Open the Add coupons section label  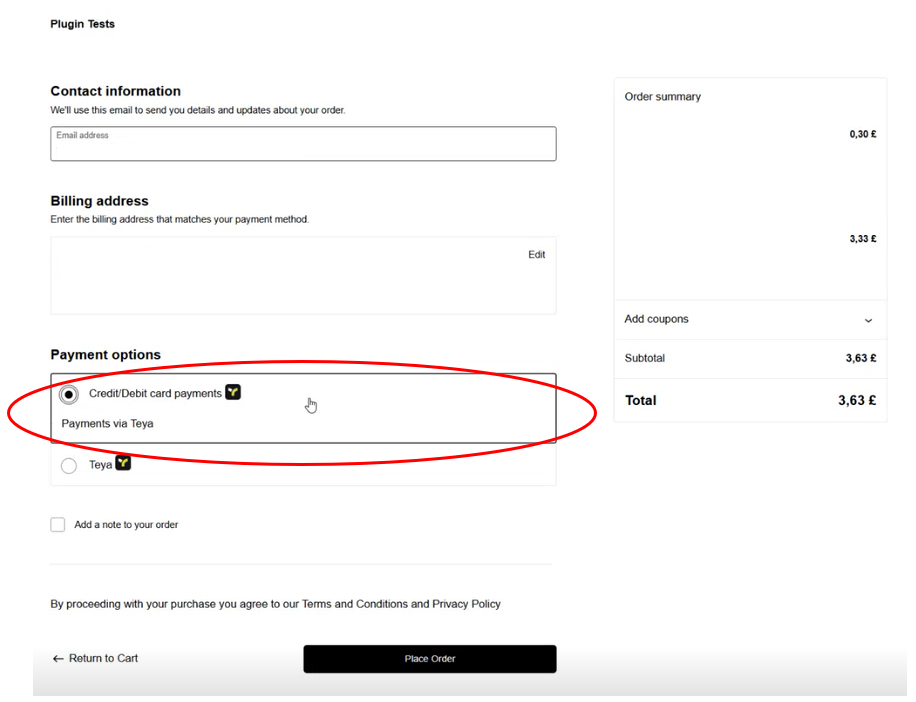click(x=656, y=319)
